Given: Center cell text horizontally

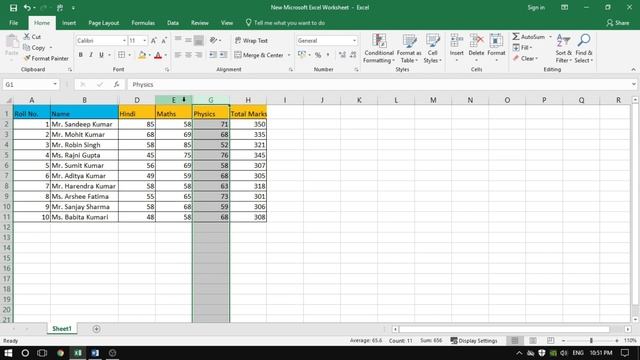Looking at the screenshot, I should click(x=188, y=55).
